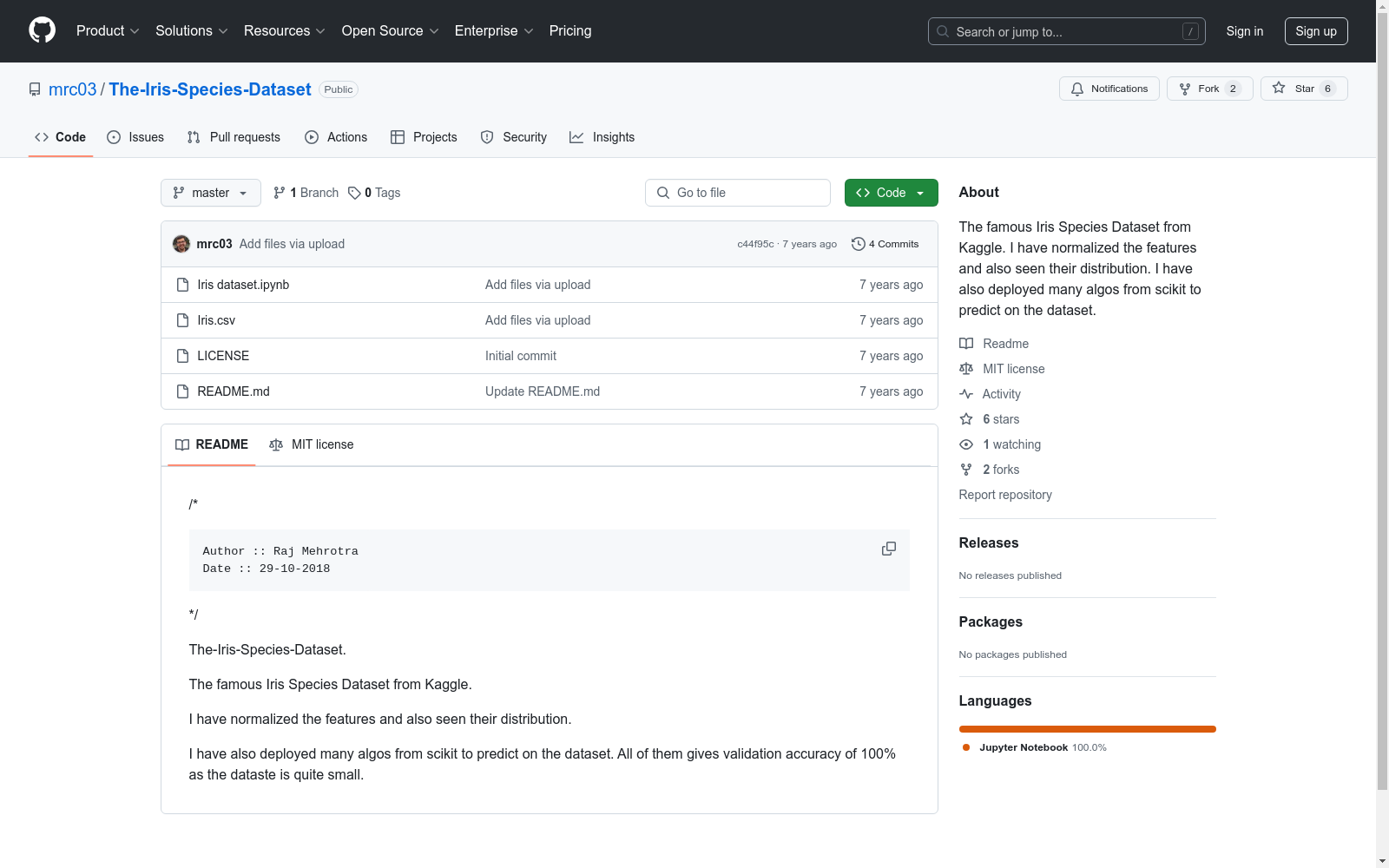Image resolution: width=1389 pixels, height=868 pixels.
Task: Click the fork count 2 badge
Action: click(1233, 89)
